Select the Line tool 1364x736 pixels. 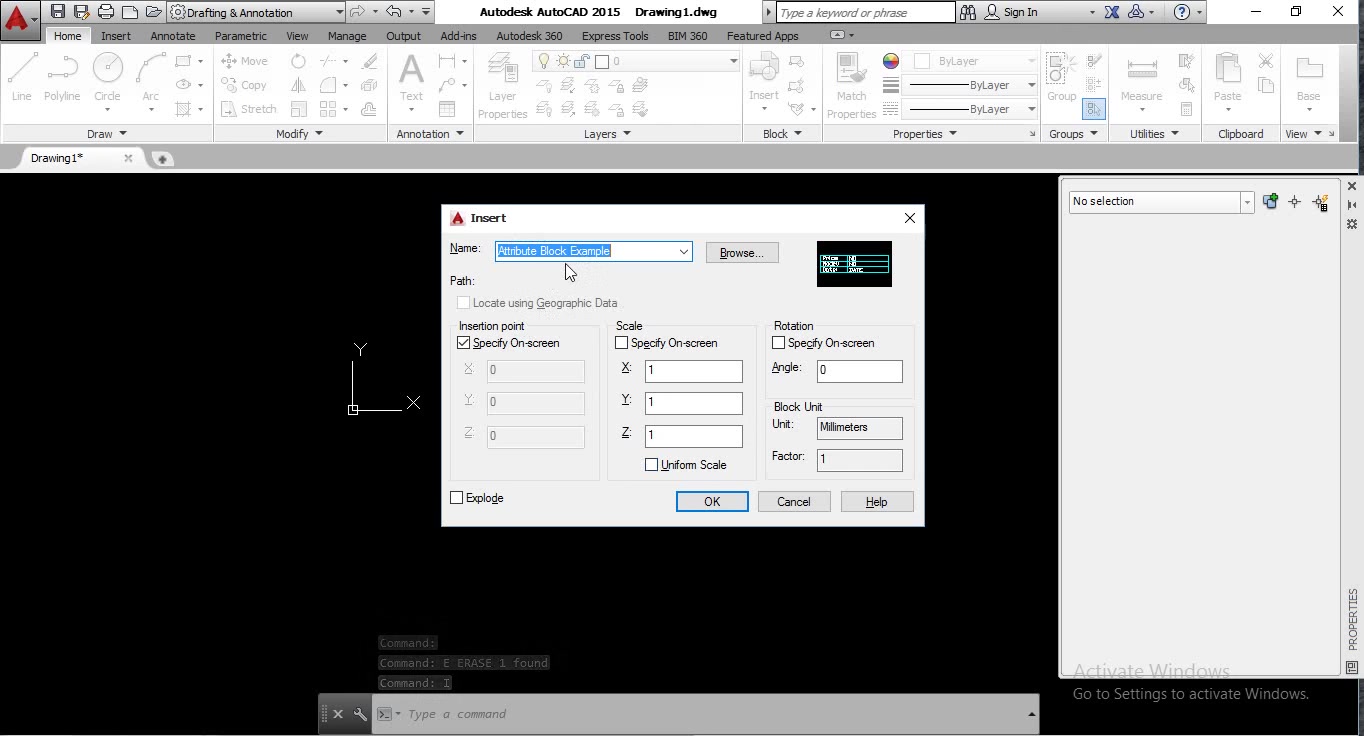click(22, 78)
